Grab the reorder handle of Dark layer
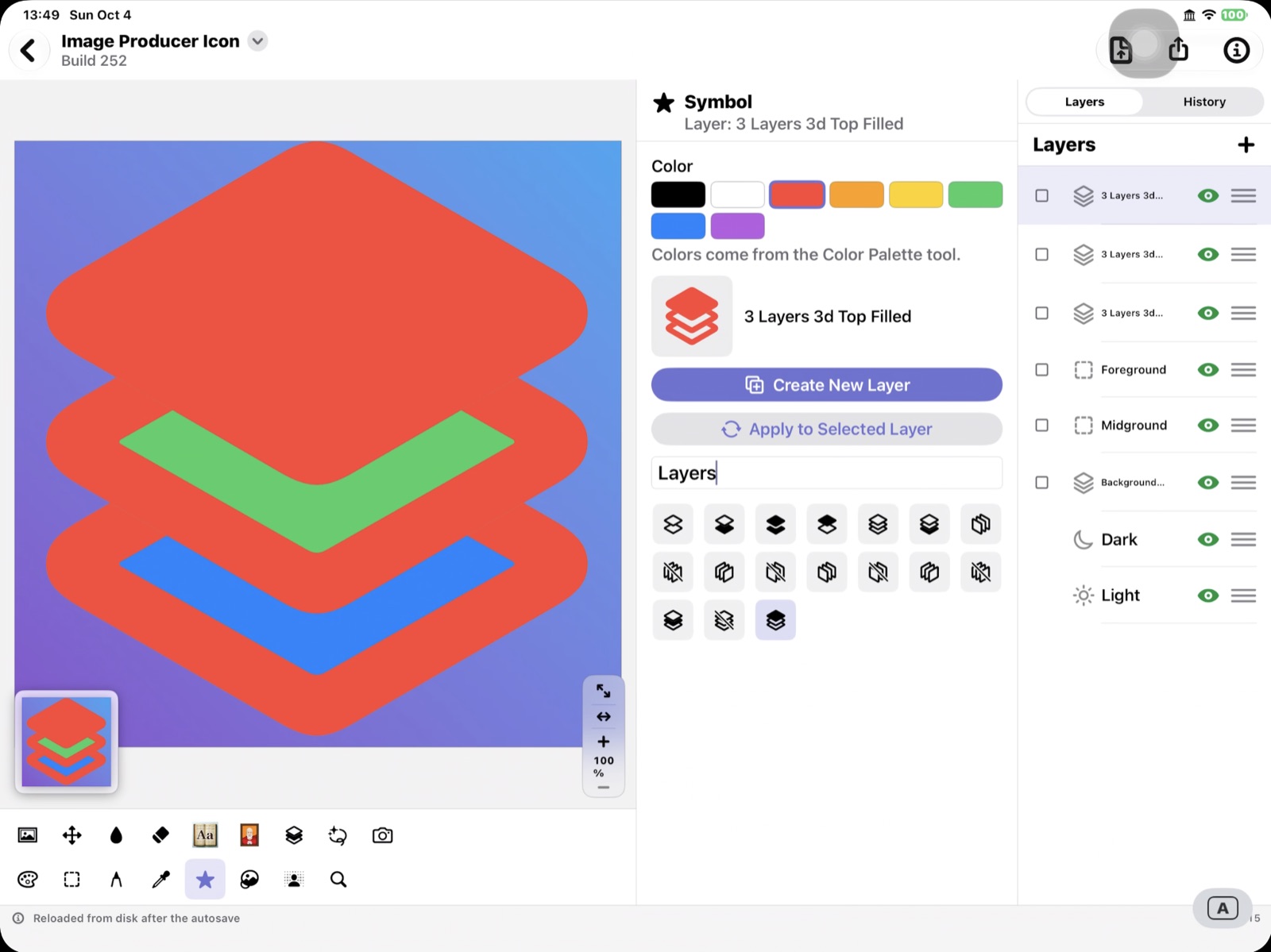The height and width of the screenshot is (952, 1271). click(1243, 540)
